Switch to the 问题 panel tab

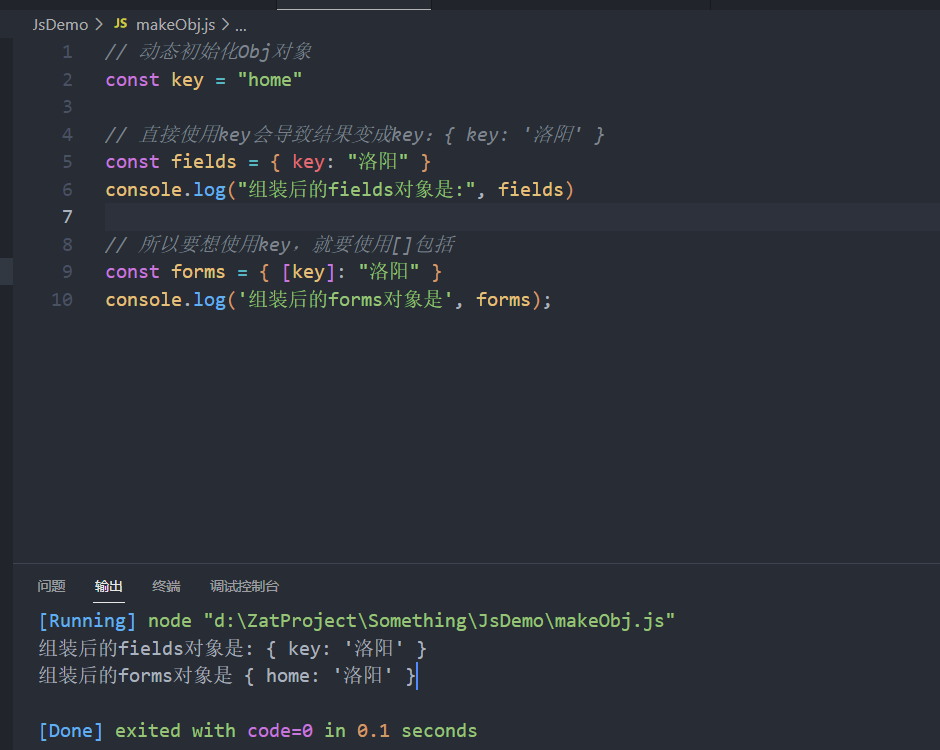pyautogui.click(x=51, y=586)
